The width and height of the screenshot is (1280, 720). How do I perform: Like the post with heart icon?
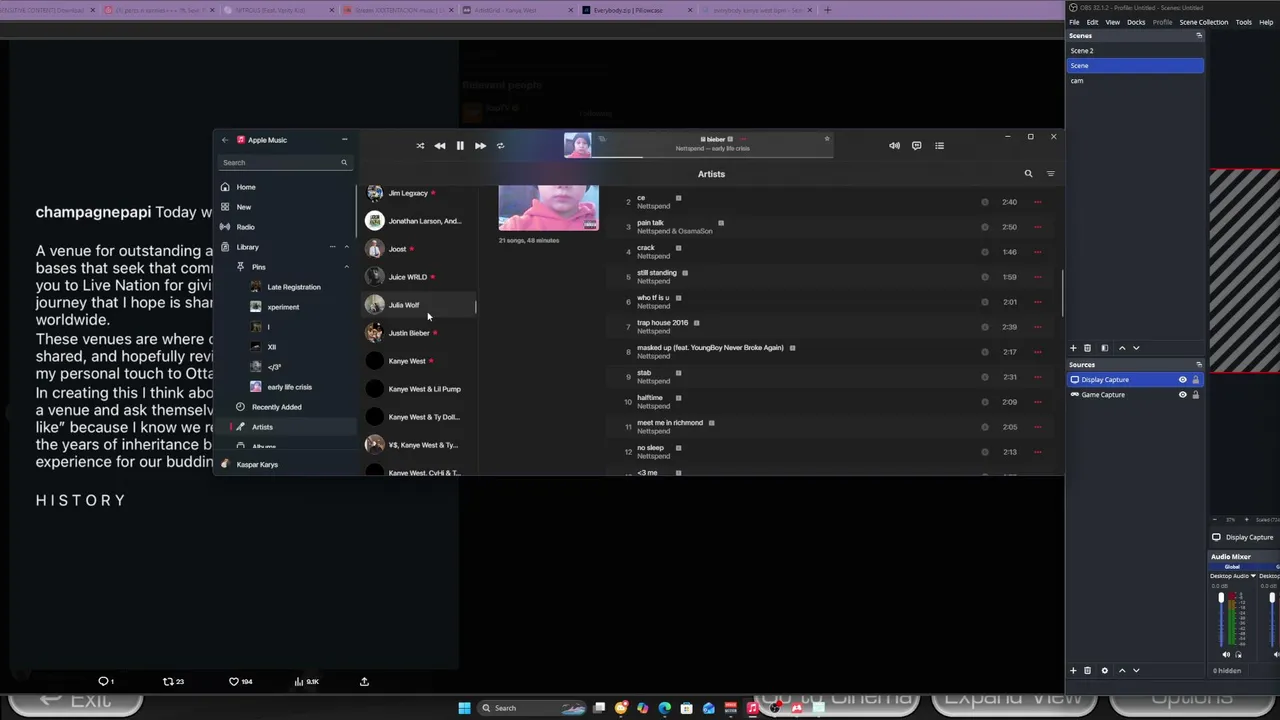point(234,682)
